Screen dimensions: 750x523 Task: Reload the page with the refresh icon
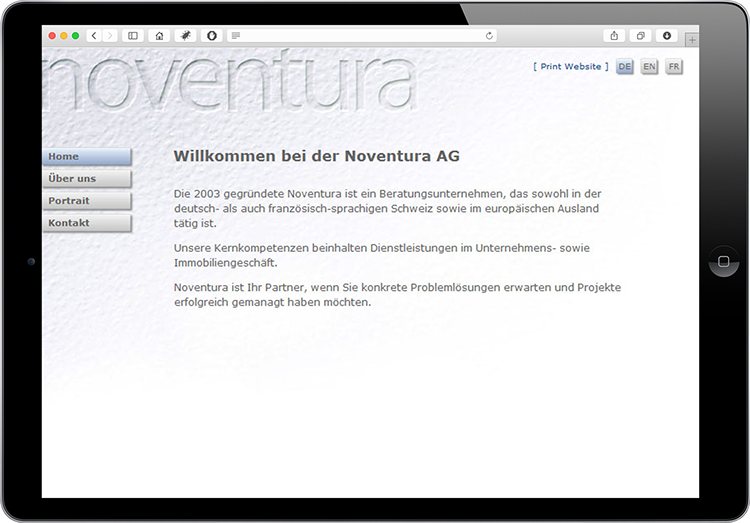[489, 35]
